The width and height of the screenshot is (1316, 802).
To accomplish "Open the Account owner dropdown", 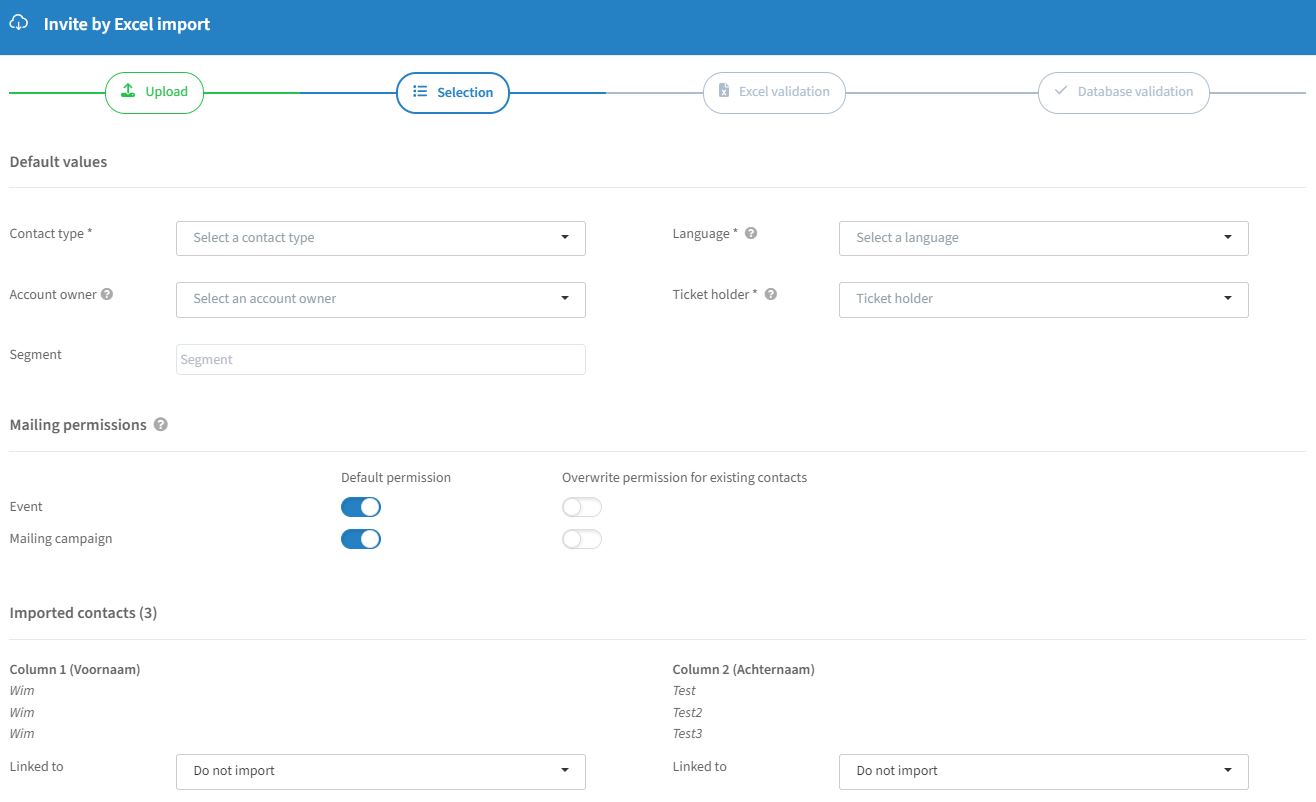I will point(380,299).
